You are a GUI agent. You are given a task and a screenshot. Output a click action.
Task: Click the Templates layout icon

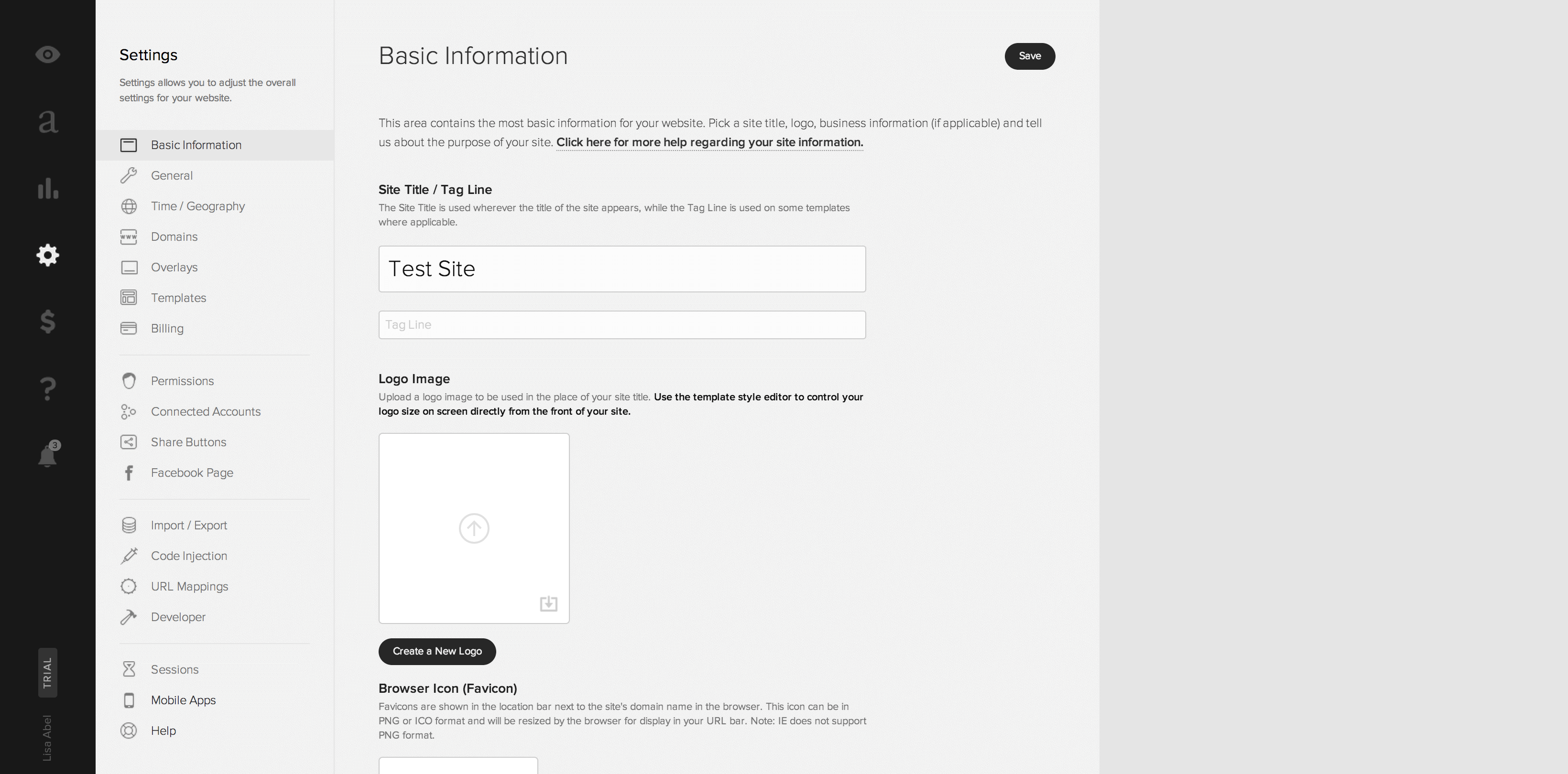point(129,298)
